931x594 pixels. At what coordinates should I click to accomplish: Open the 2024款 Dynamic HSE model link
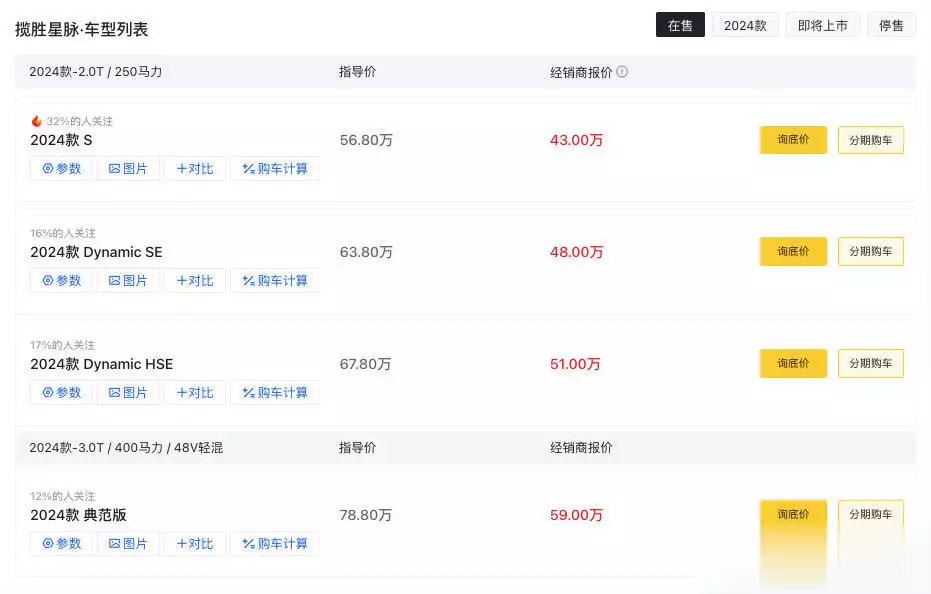[102, 364]
